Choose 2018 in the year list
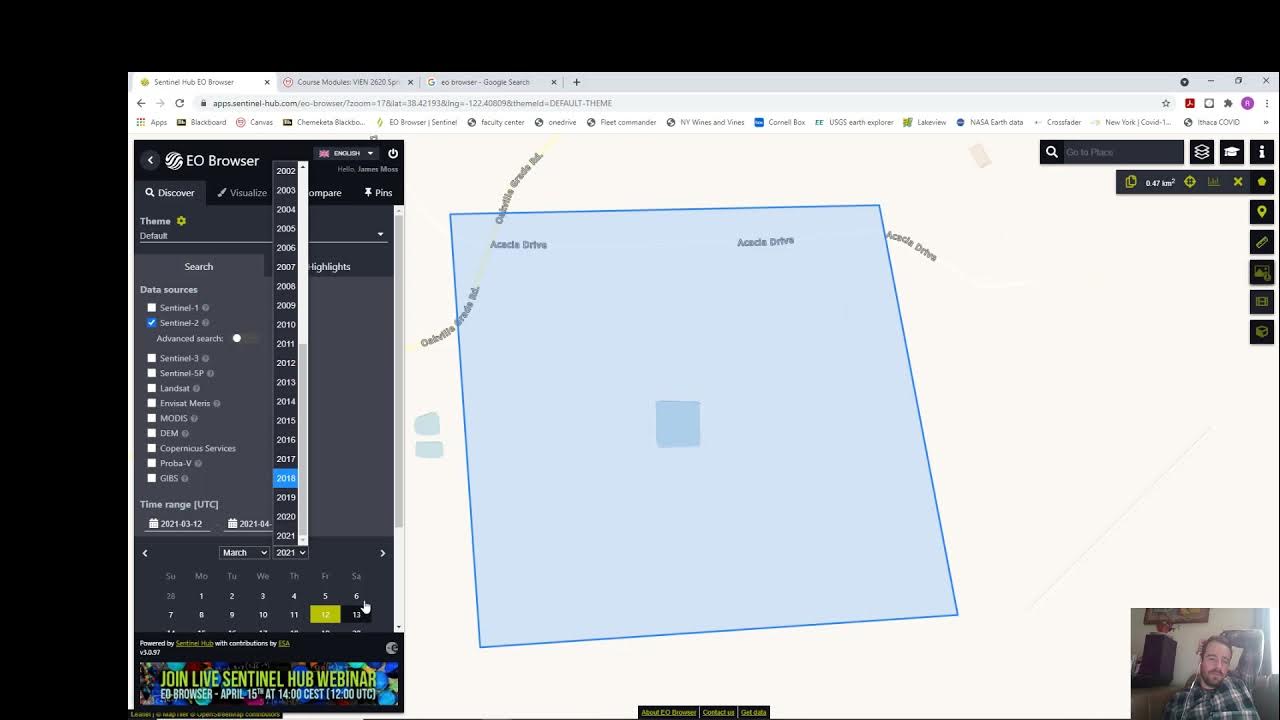This screenshot has height=720, width=1280. [286, 478]
